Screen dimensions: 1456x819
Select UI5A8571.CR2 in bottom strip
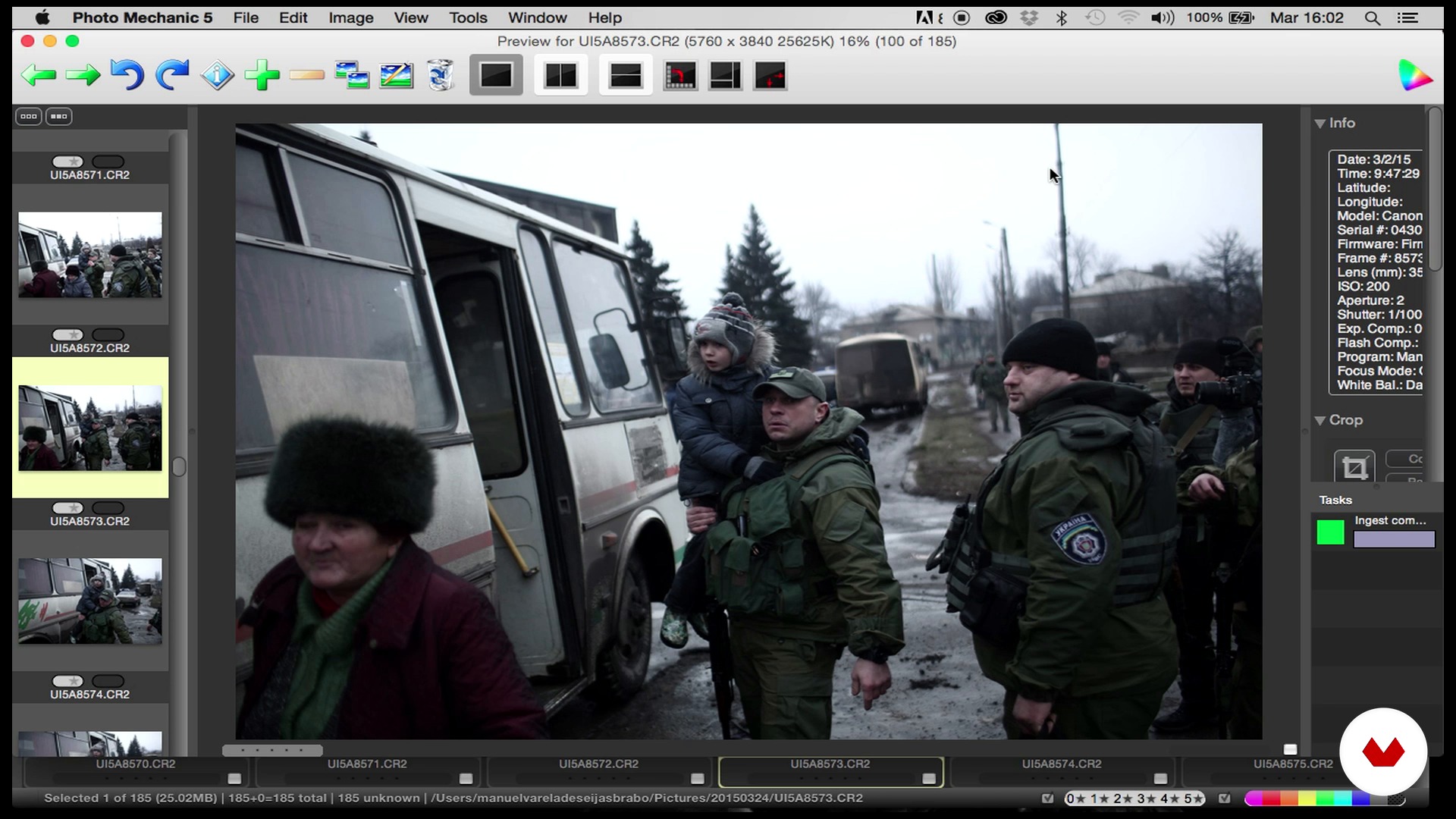click(x=367, y=772)
